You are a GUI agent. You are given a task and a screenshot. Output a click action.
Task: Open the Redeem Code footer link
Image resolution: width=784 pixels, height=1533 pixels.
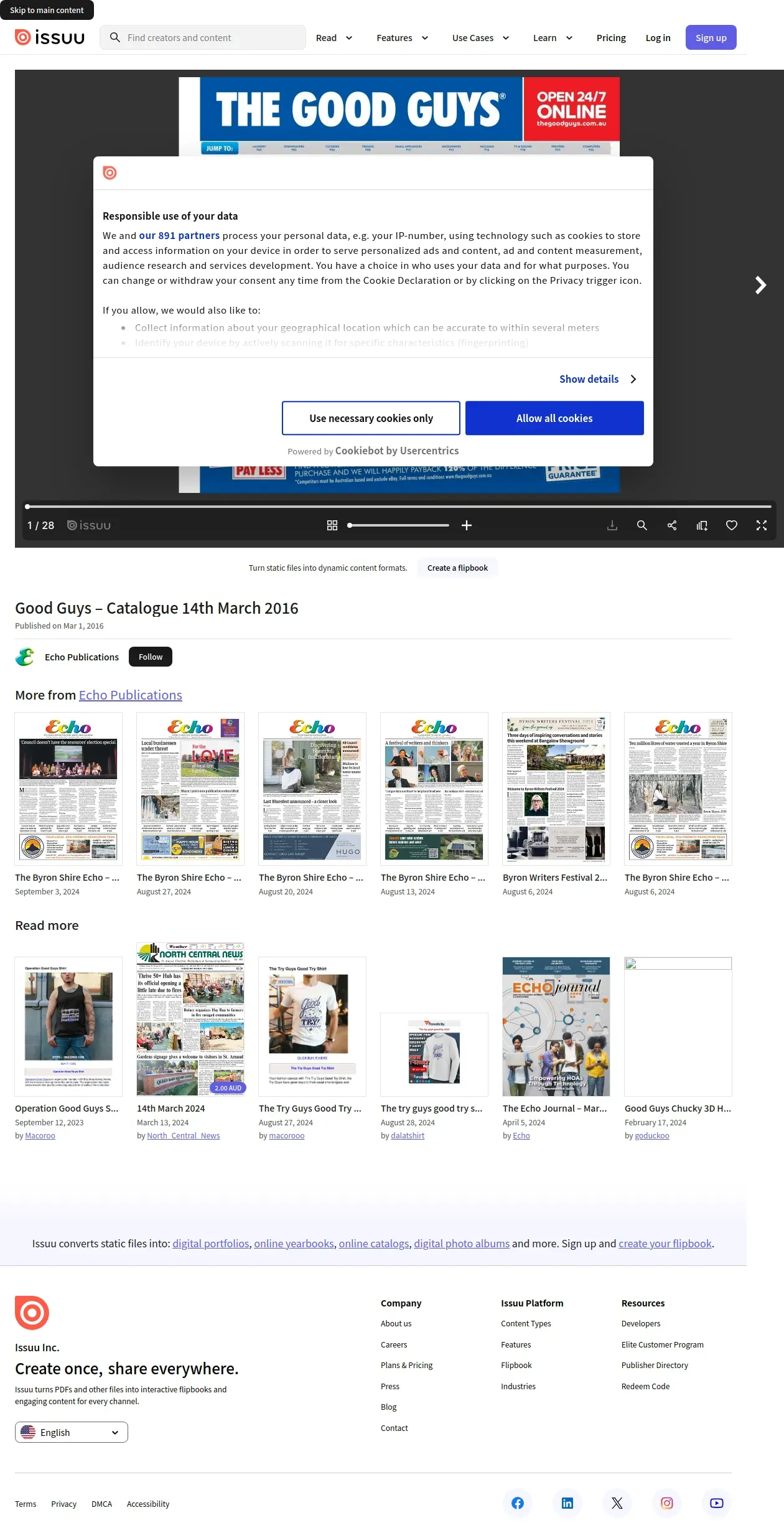(x=645, y=1386)
